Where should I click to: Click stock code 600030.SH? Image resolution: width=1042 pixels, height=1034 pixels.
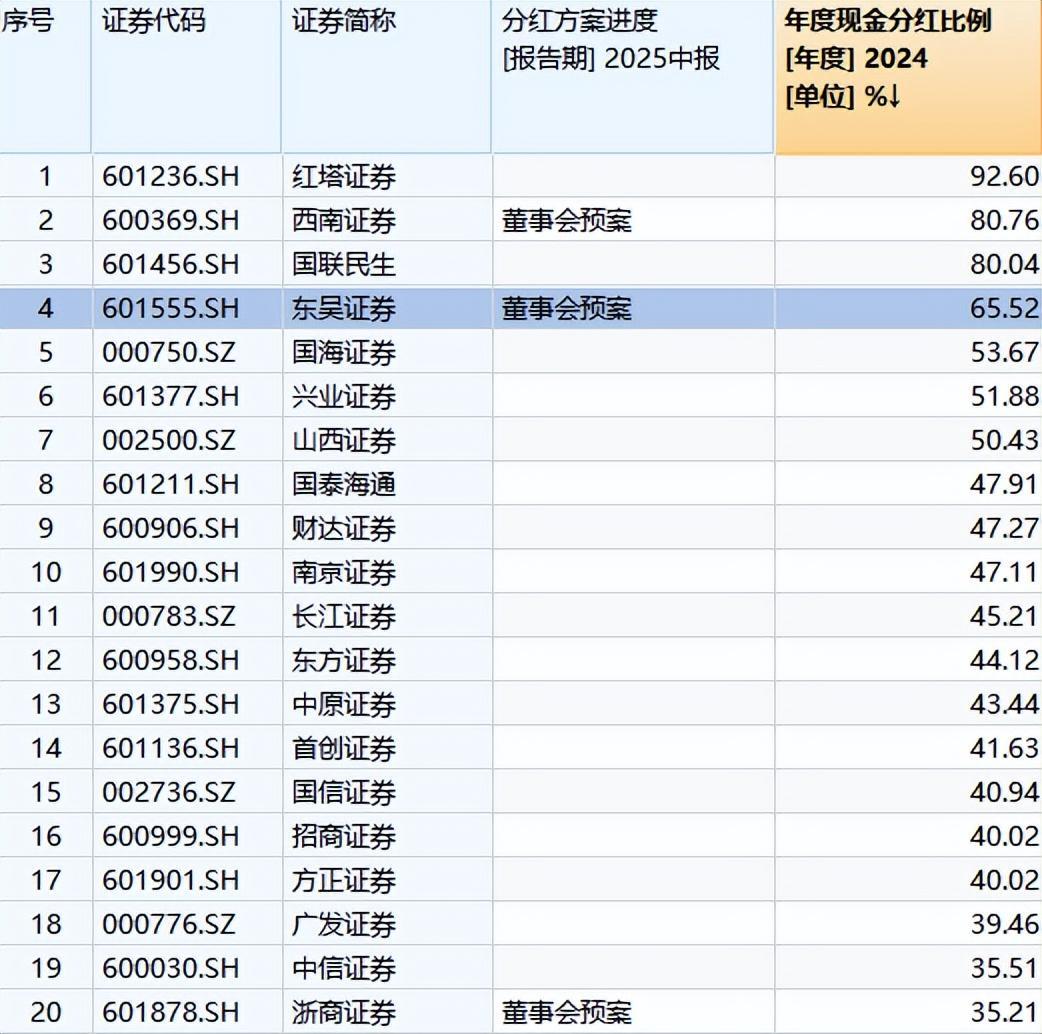pos(171,968)
